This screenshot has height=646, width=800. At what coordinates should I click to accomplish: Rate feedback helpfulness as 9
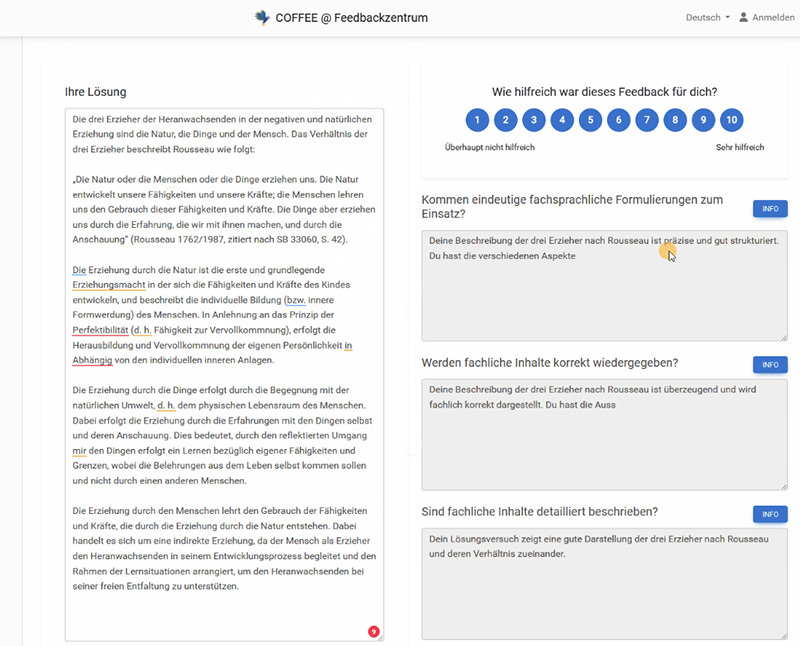tap(704, 120)
